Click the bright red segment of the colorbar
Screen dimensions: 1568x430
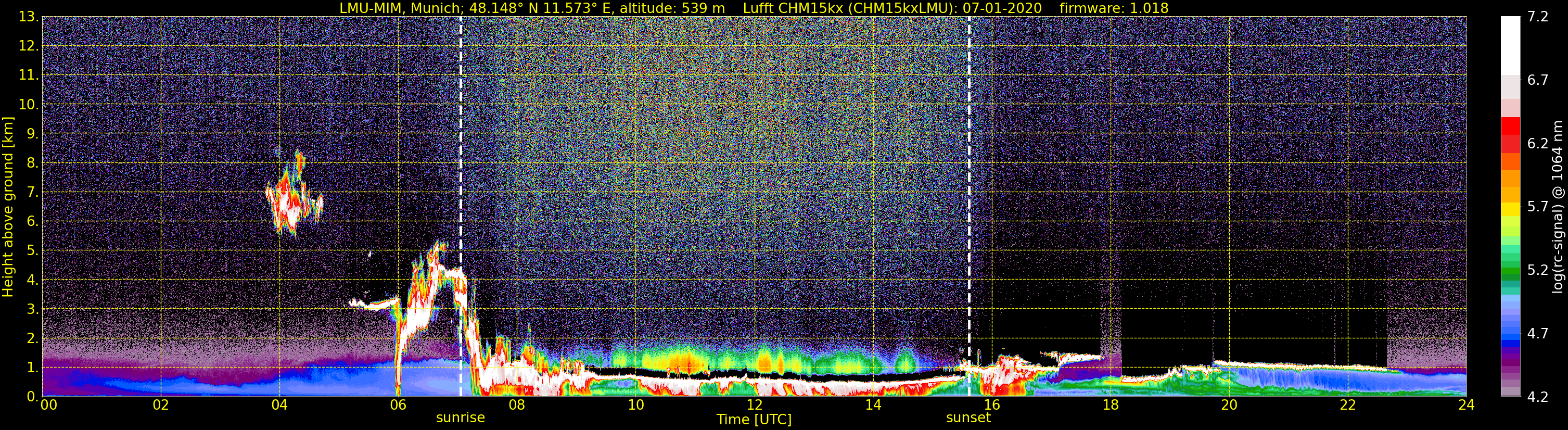tap(1510, 126)
